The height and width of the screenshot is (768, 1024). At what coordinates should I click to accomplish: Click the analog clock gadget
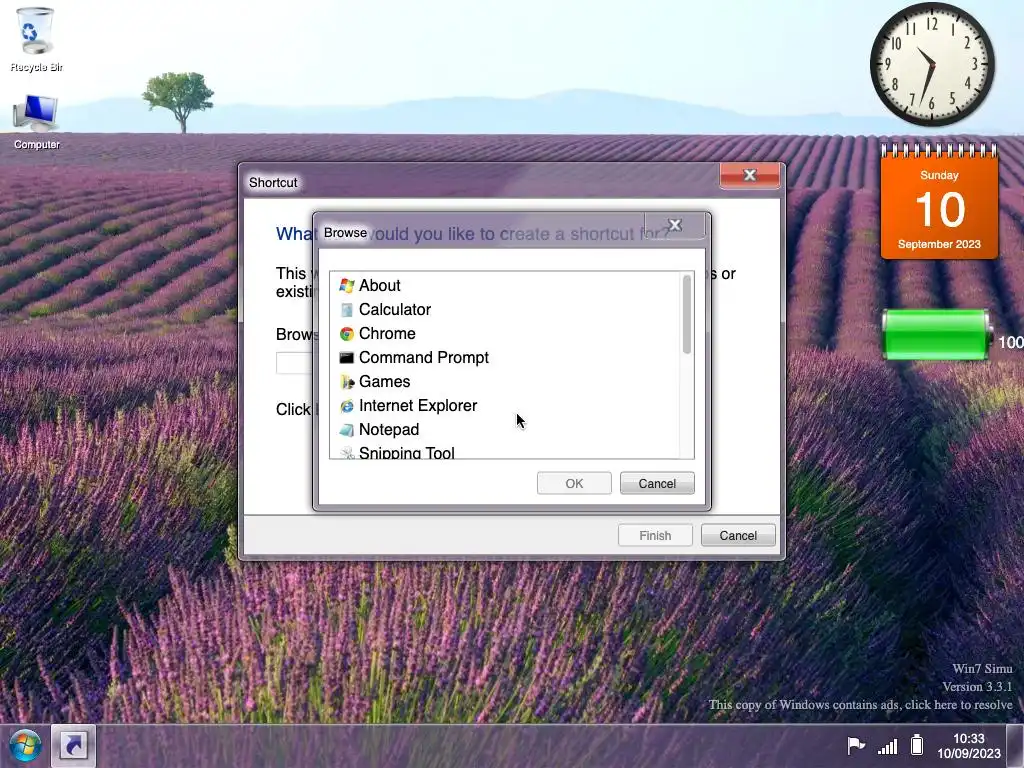(932, 64)
